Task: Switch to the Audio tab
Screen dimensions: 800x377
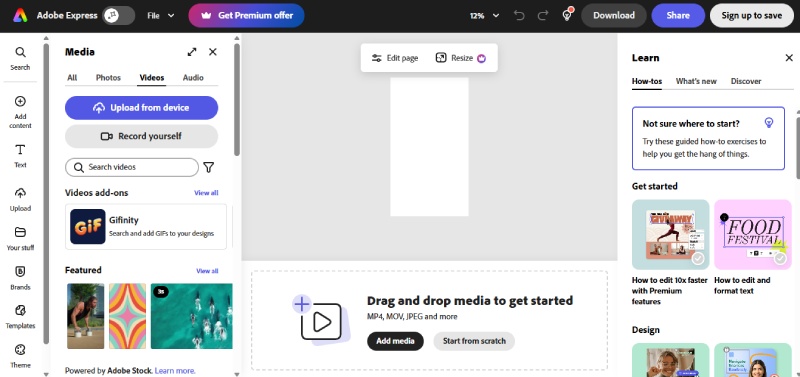Action: click(193, 78)
